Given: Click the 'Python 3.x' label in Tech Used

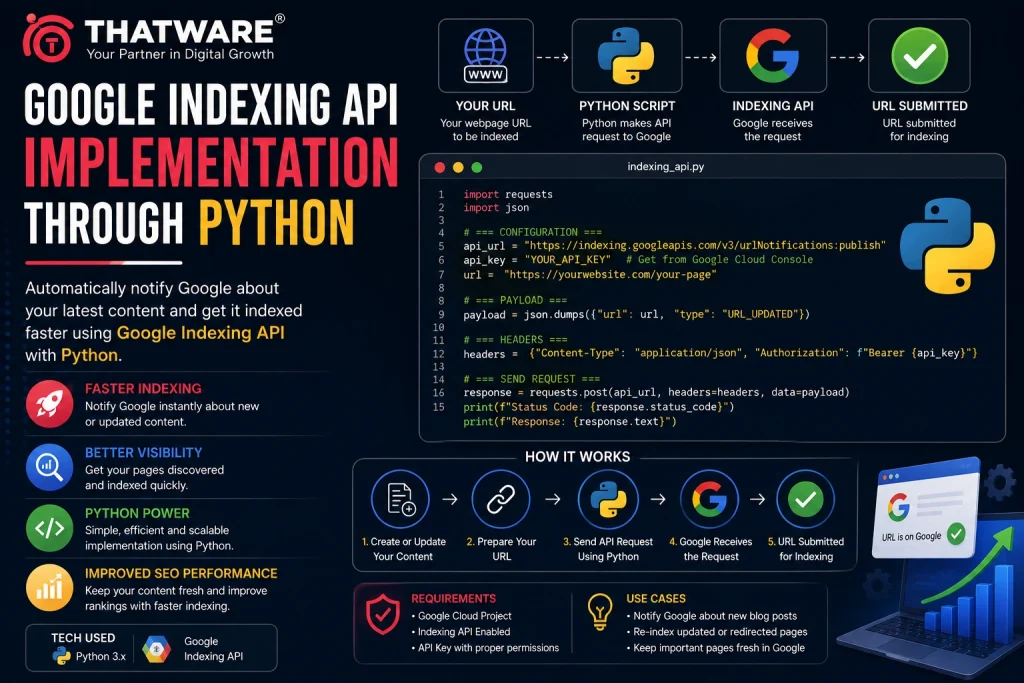Looking at the screenshot, I should coord(101,656).
